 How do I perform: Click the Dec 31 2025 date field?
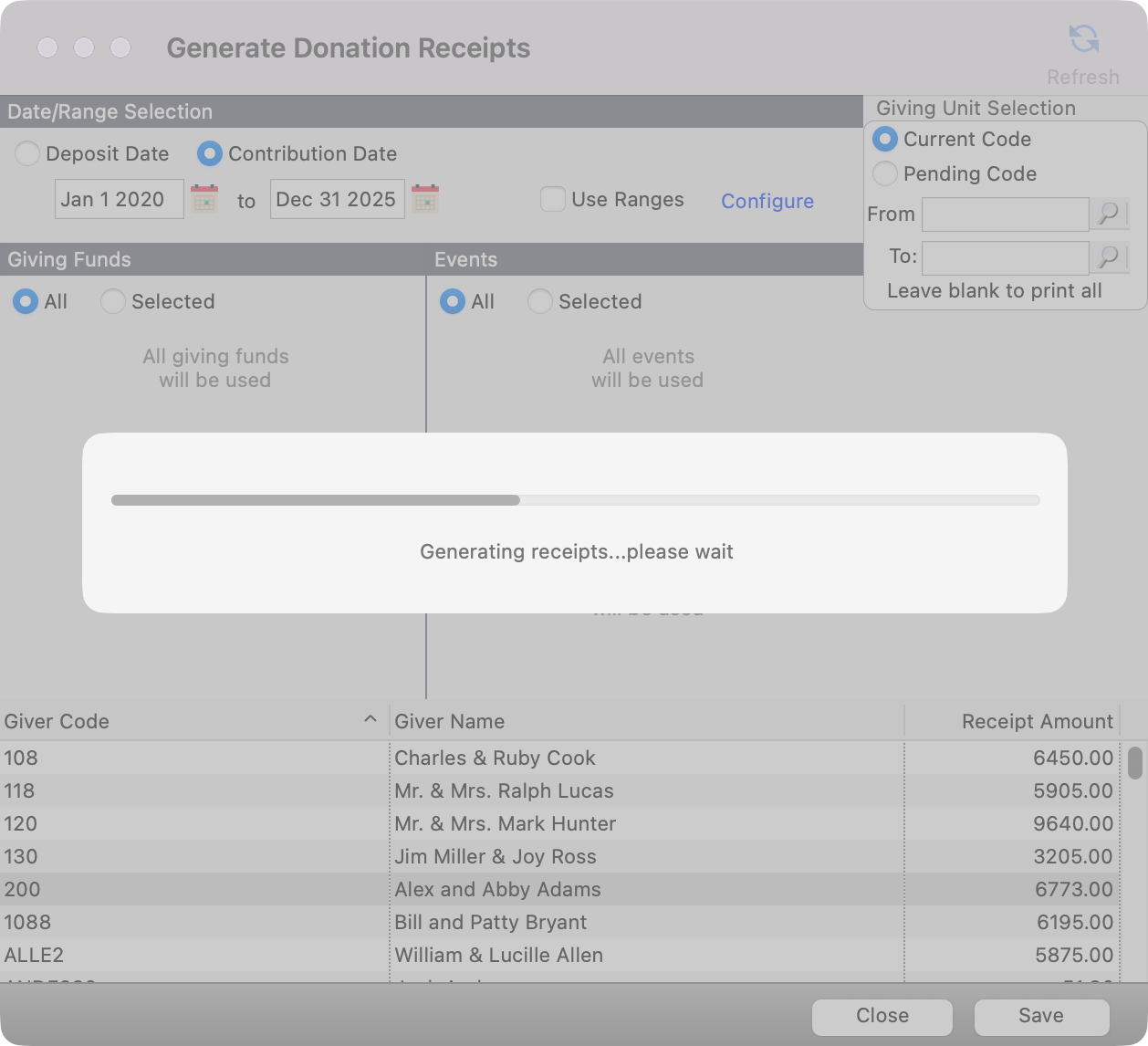(x=337, y=199)
